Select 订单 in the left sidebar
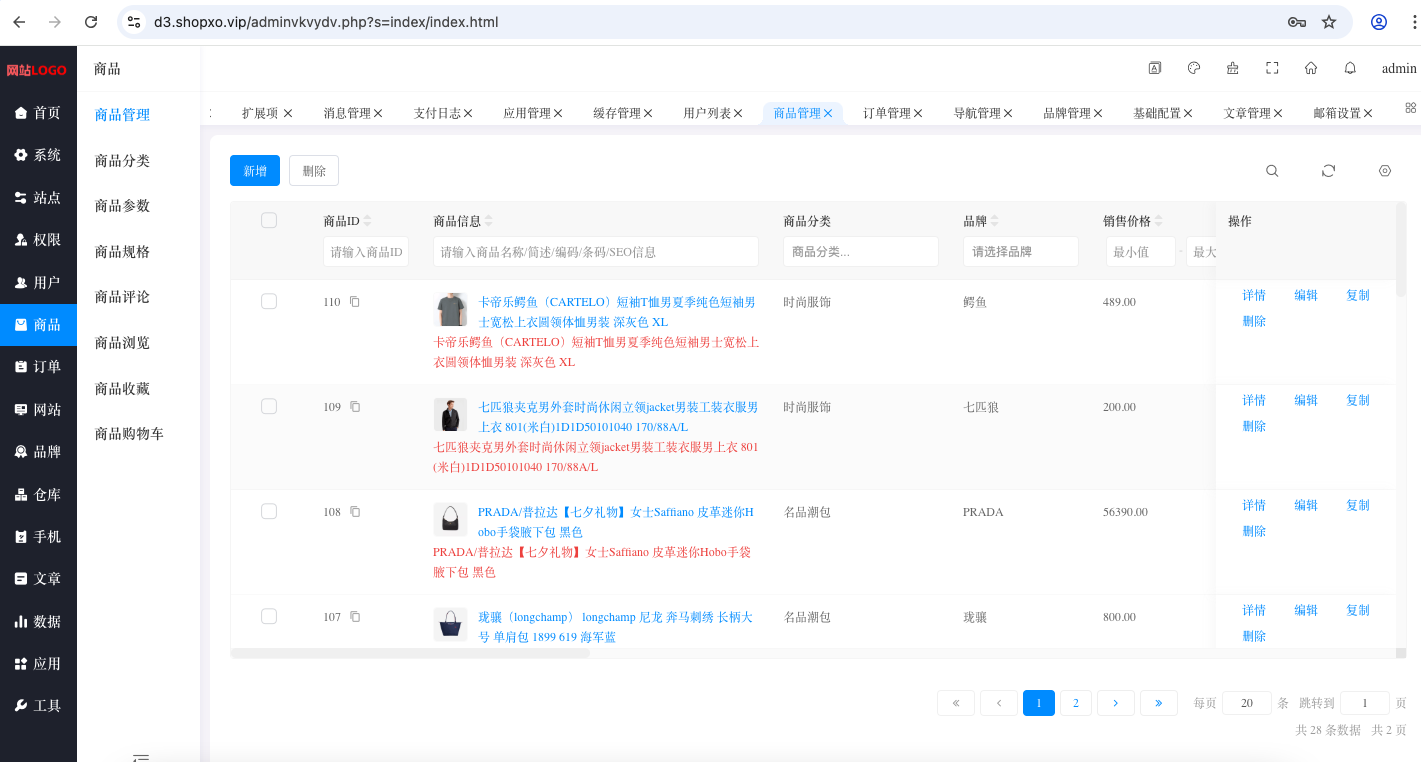The height and width of the screenshot is (762, 1421). tap(38, 367)
